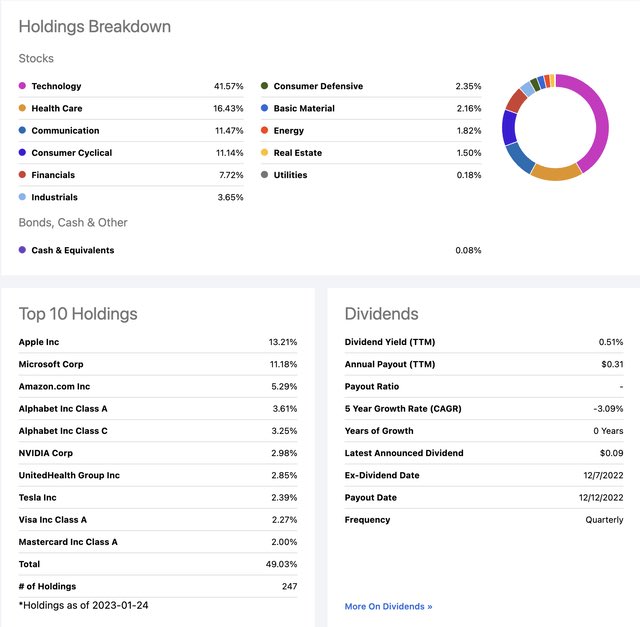Click the 13.21% Apple weight value
Viewport: 640px width, 627px height.
click(283, 342)
